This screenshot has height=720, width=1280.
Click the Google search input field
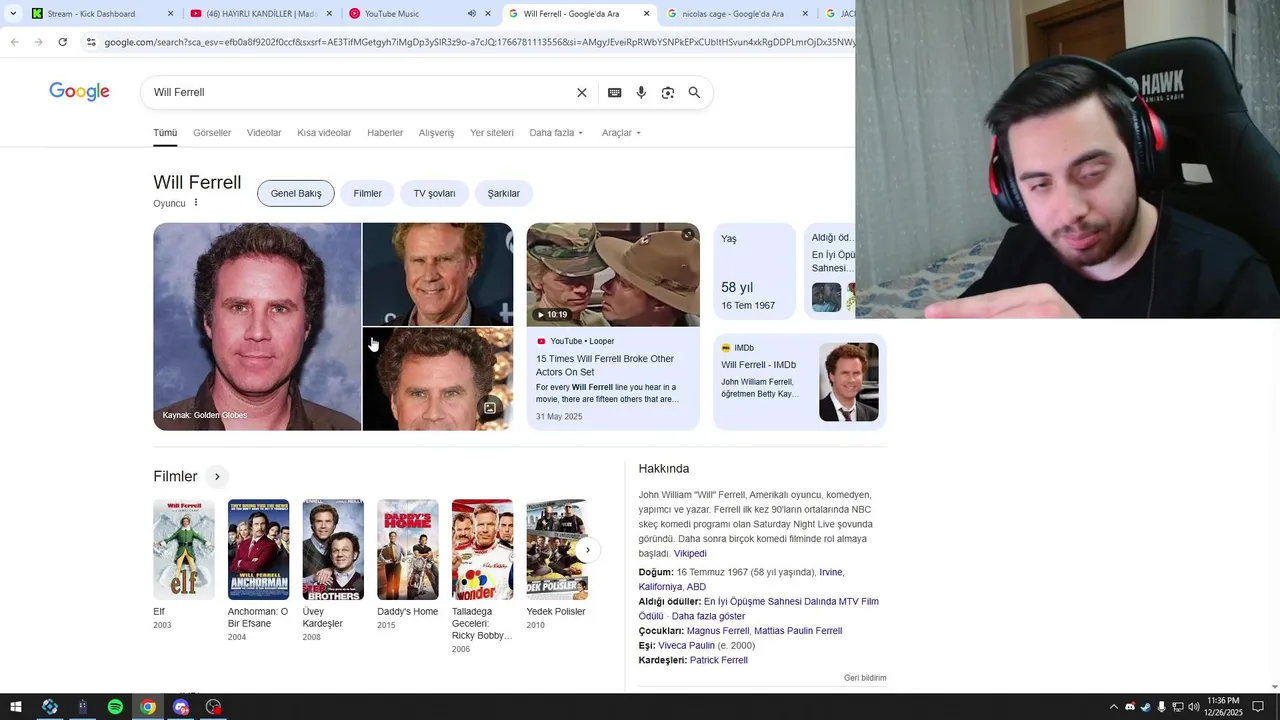click(360, 93)
